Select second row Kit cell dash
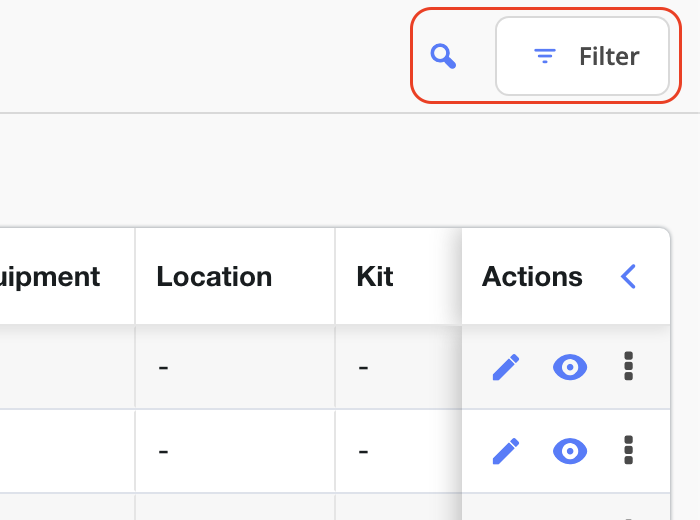The image size is (700, 520). click(x=363, y=452)
